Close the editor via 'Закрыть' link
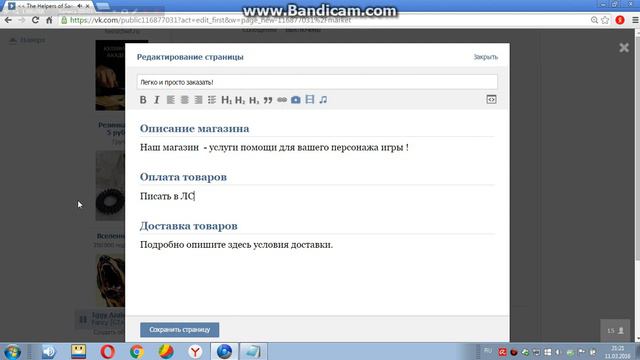Viewport: 640px width, 360px height. point(486,57)
